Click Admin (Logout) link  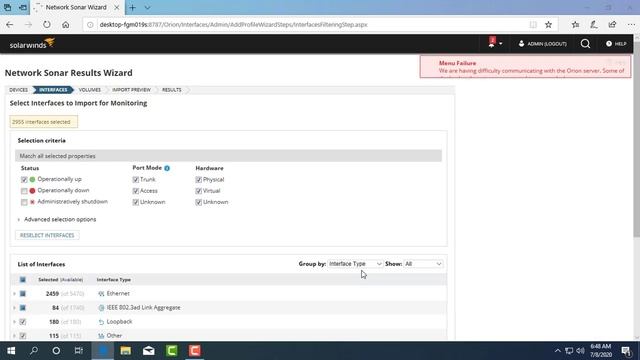pyautogui.click(x=542, y=44)
